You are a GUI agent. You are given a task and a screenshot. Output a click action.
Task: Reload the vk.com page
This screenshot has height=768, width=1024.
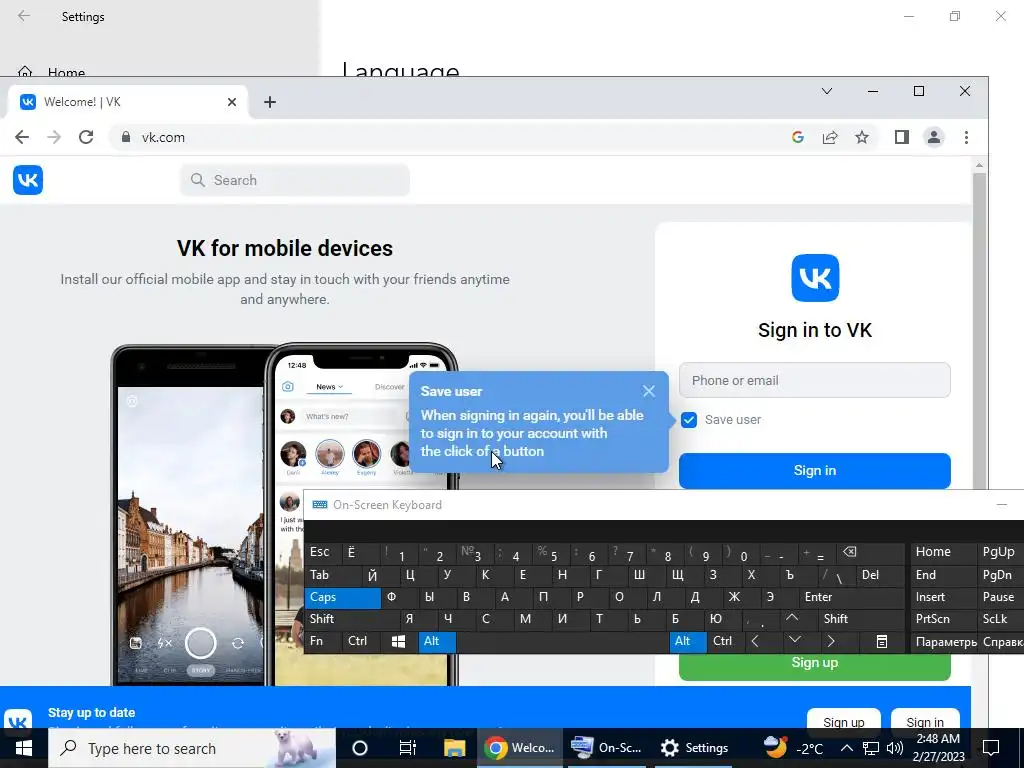click(x=86, y=137)
